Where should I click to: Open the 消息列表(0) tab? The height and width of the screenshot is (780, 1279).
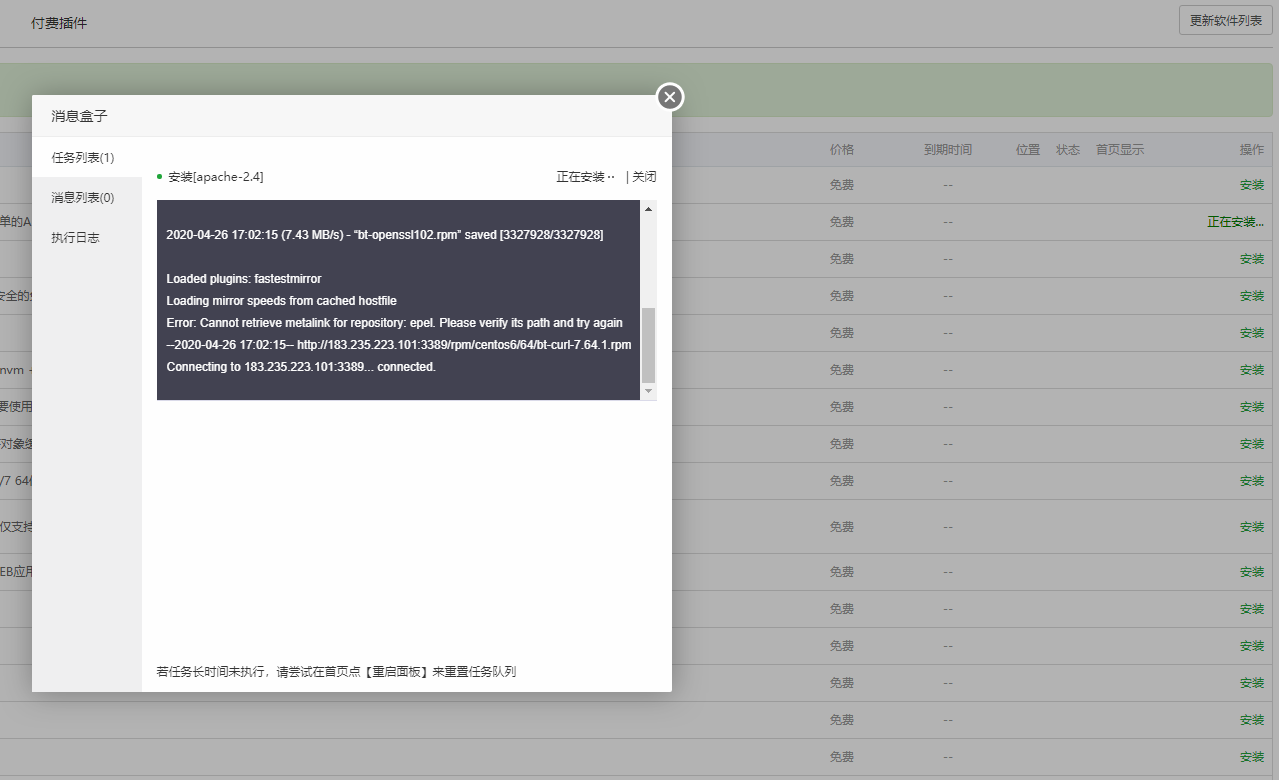83,198
